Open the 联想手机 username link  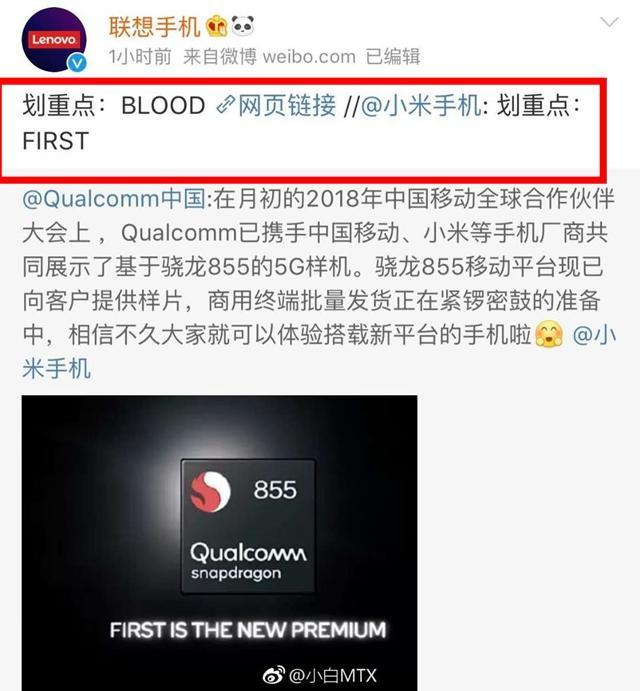154,26
